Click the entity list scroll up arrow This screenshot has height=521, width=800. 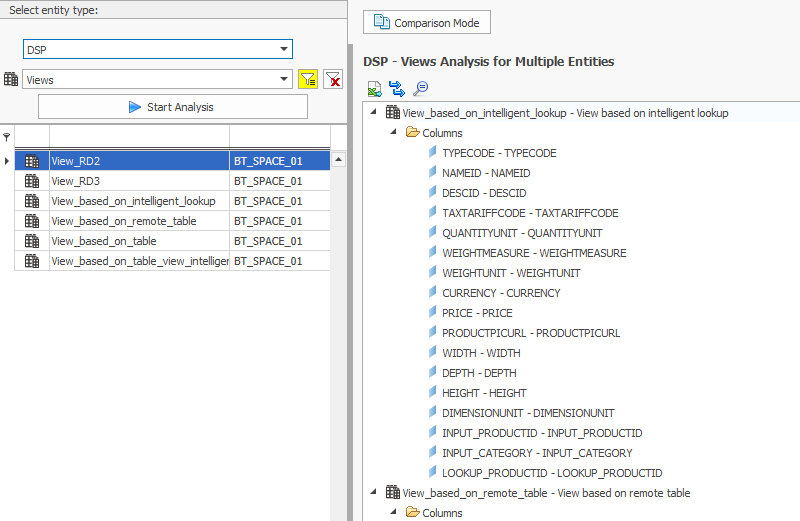tap(338, 160)
